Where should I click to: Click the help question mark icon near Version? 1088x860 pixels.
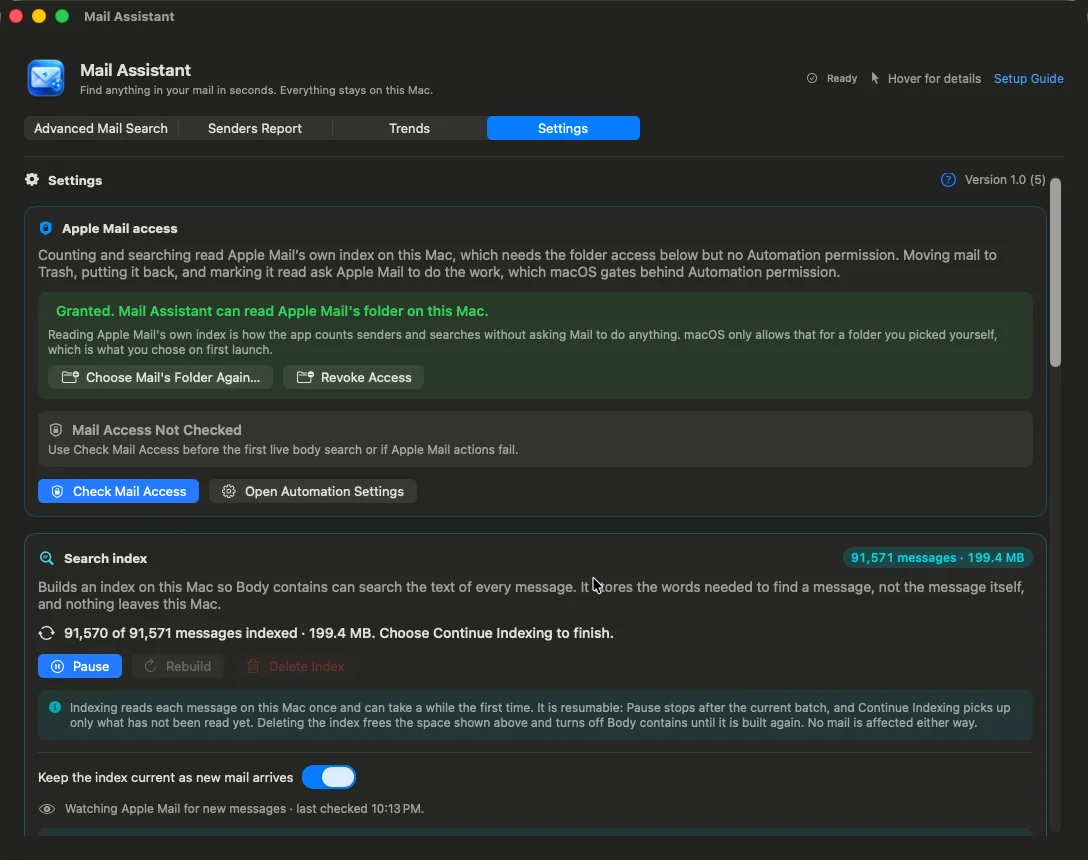[x=948, y=180]
